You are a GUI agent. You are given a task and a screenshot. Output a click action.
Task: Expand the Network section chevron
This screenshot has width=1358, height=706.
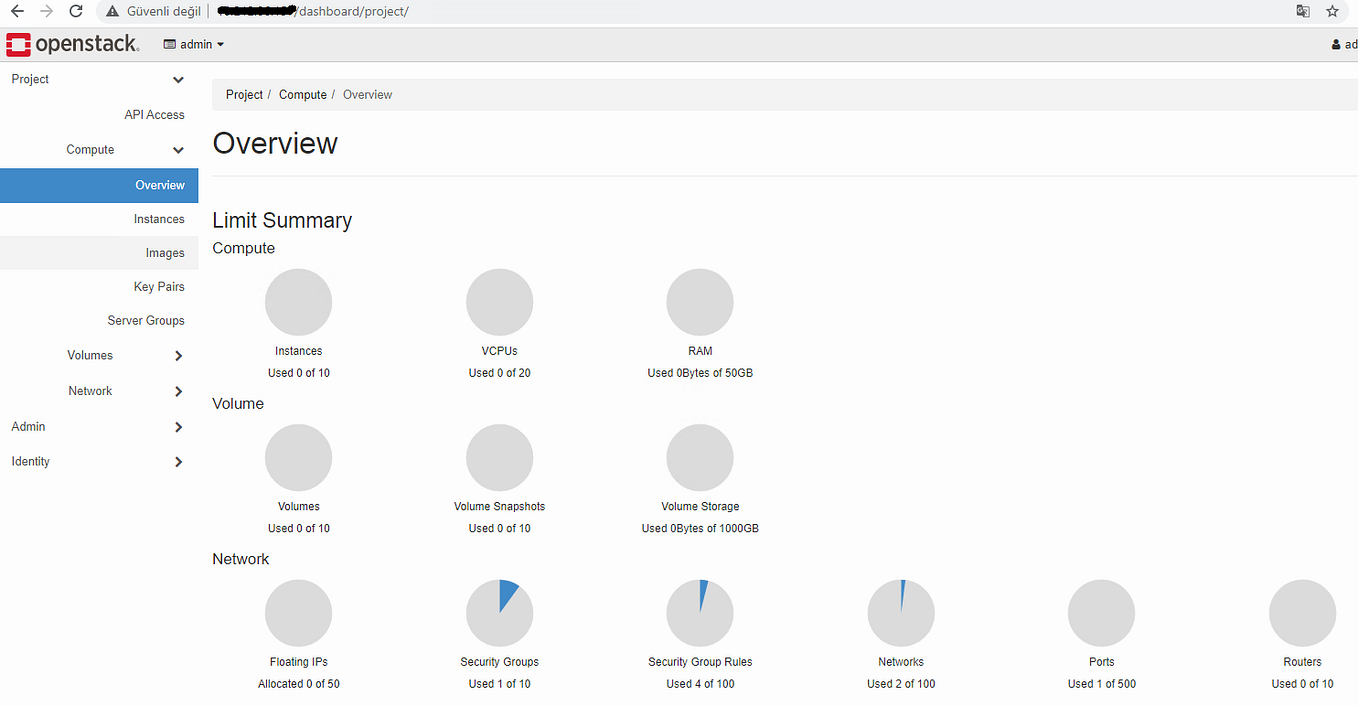[178, 391]
